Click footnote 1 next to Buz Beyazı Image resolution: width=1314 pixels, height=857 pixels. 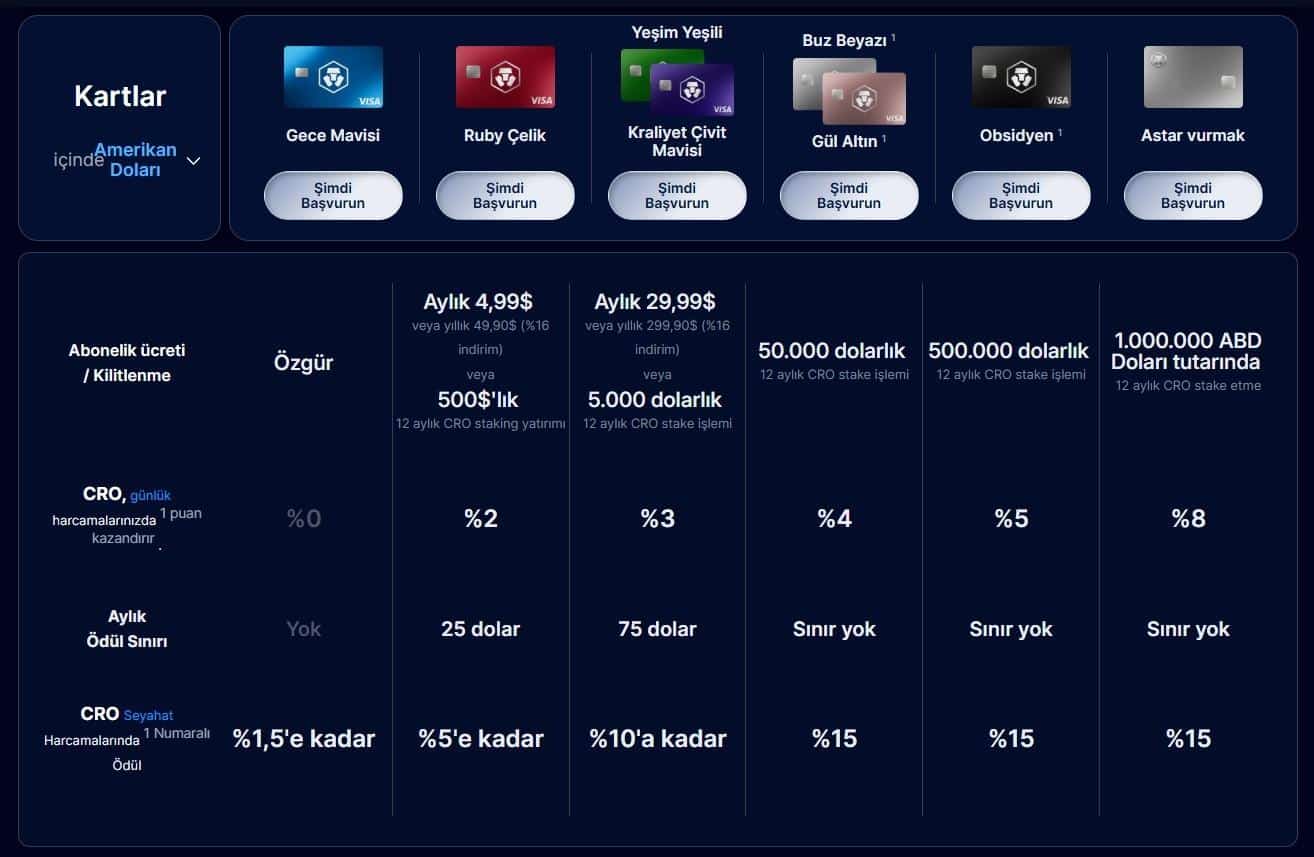click(x=893, y=36)
